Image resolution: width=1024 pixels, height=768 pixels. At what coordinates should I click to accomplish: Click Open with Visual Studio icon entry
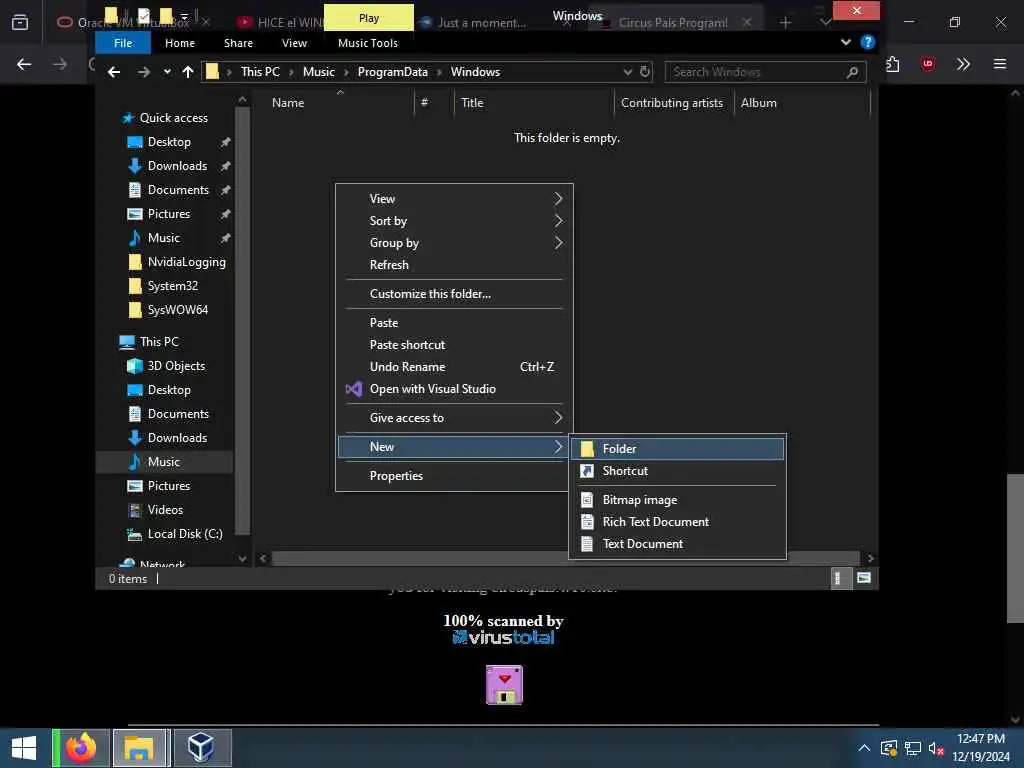pyautogui.click(x=454, y=389)
